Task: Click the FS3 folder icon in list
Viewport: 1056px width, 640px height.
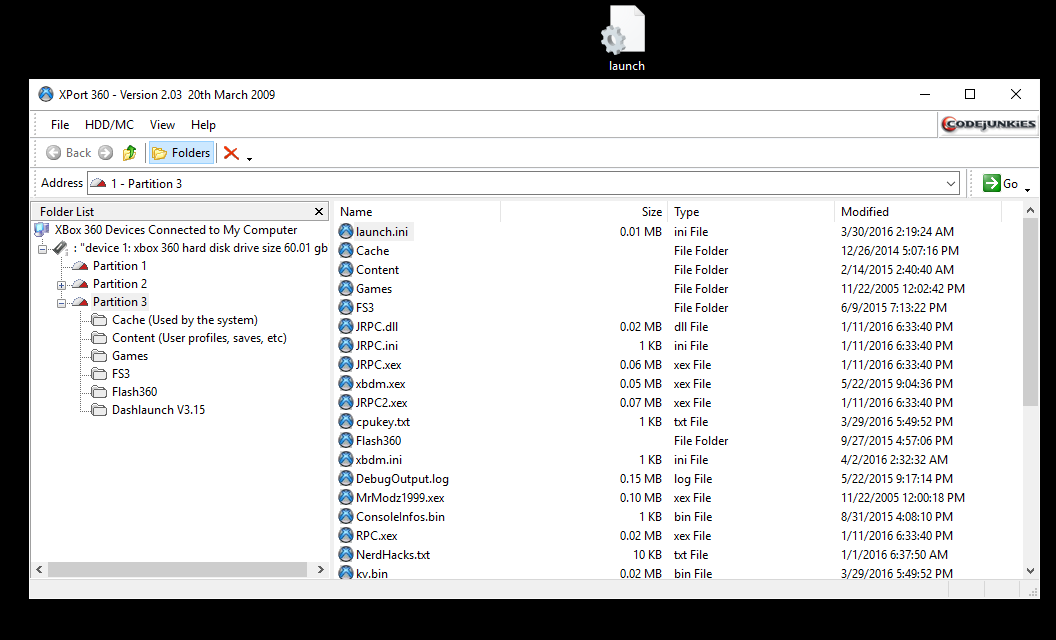Action: tap(345, 307)
